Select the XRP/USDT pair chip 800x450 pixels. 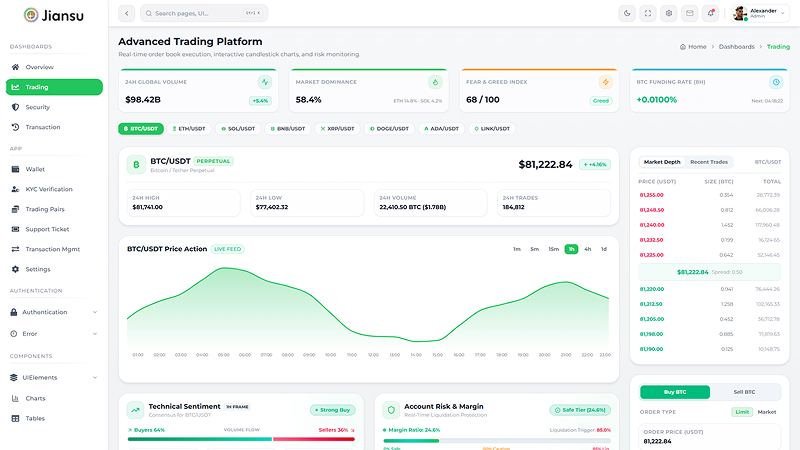337,129
